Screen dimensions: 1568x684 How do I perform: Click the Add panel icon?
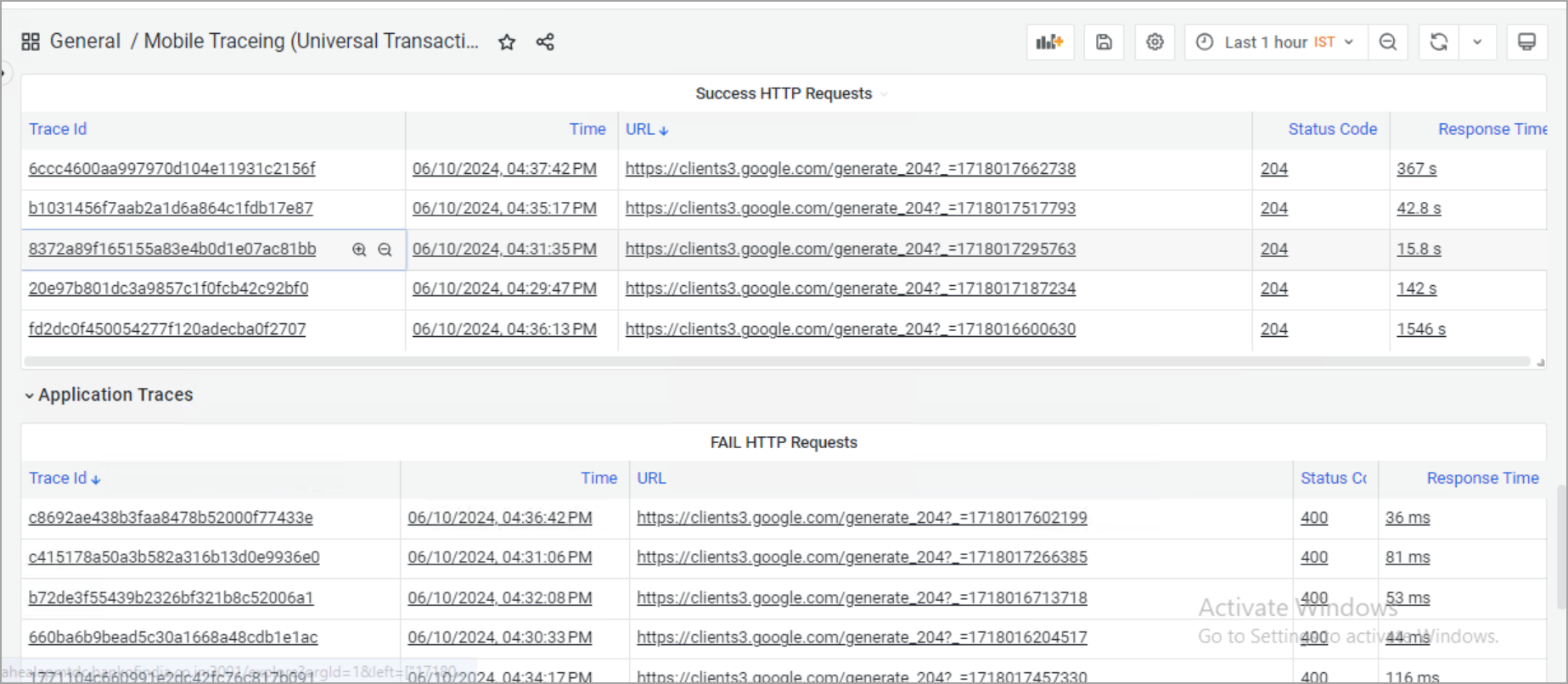point(1049,42)
